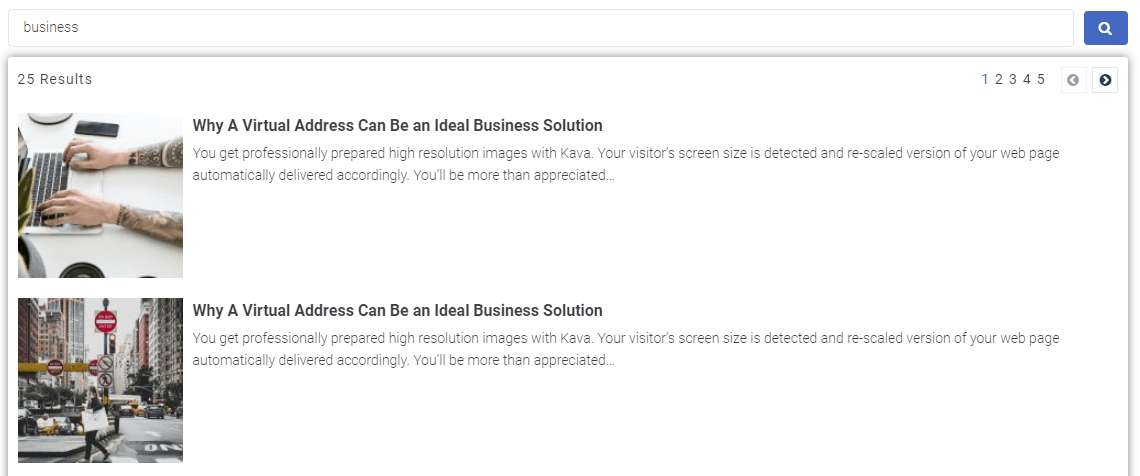Go to next results page arrow
The height and width of the screenshot is (476, 1140).
[x=1105, y=80]
